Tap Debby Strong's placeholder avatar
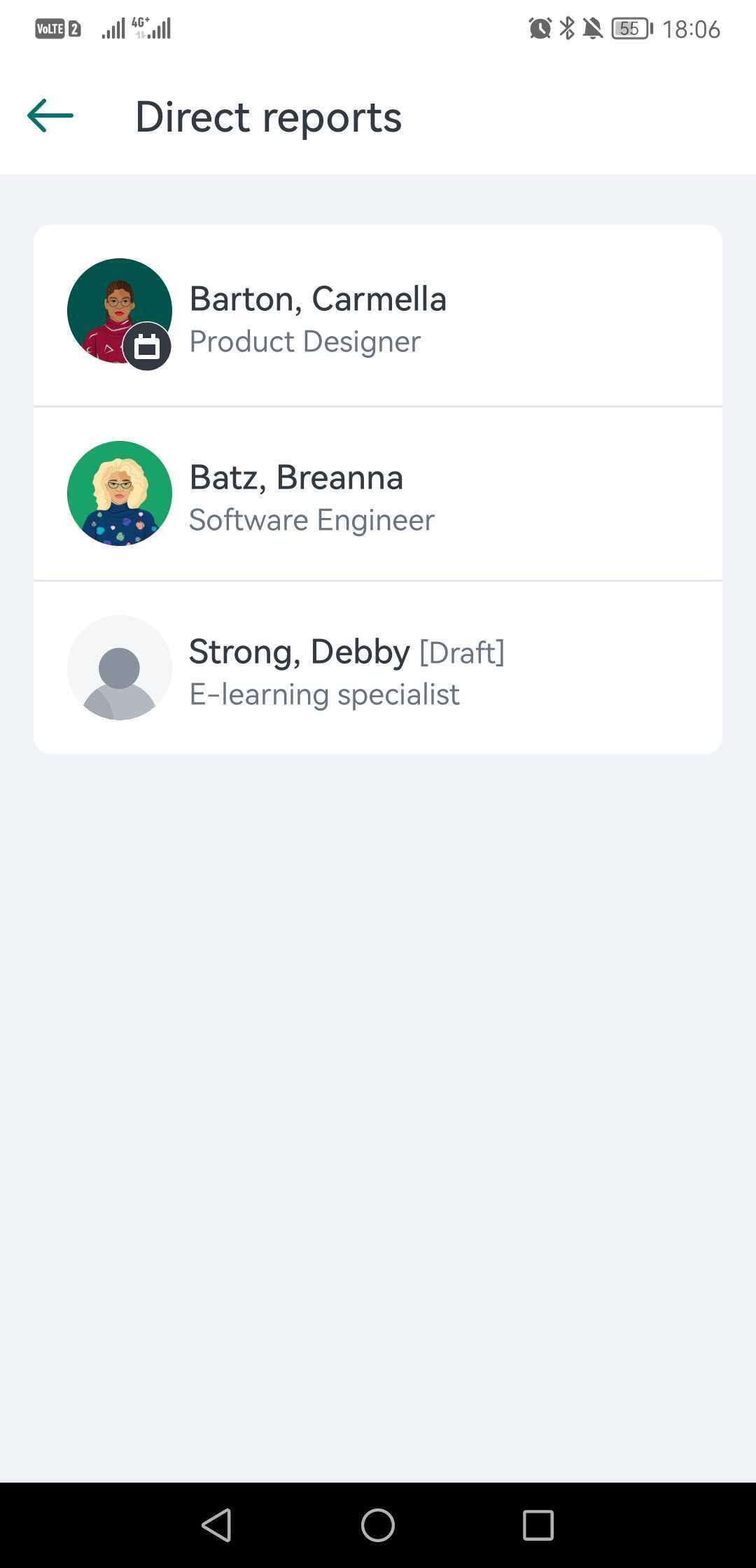The width and height of the screenshot is (756, 1568). click(120, 668)
